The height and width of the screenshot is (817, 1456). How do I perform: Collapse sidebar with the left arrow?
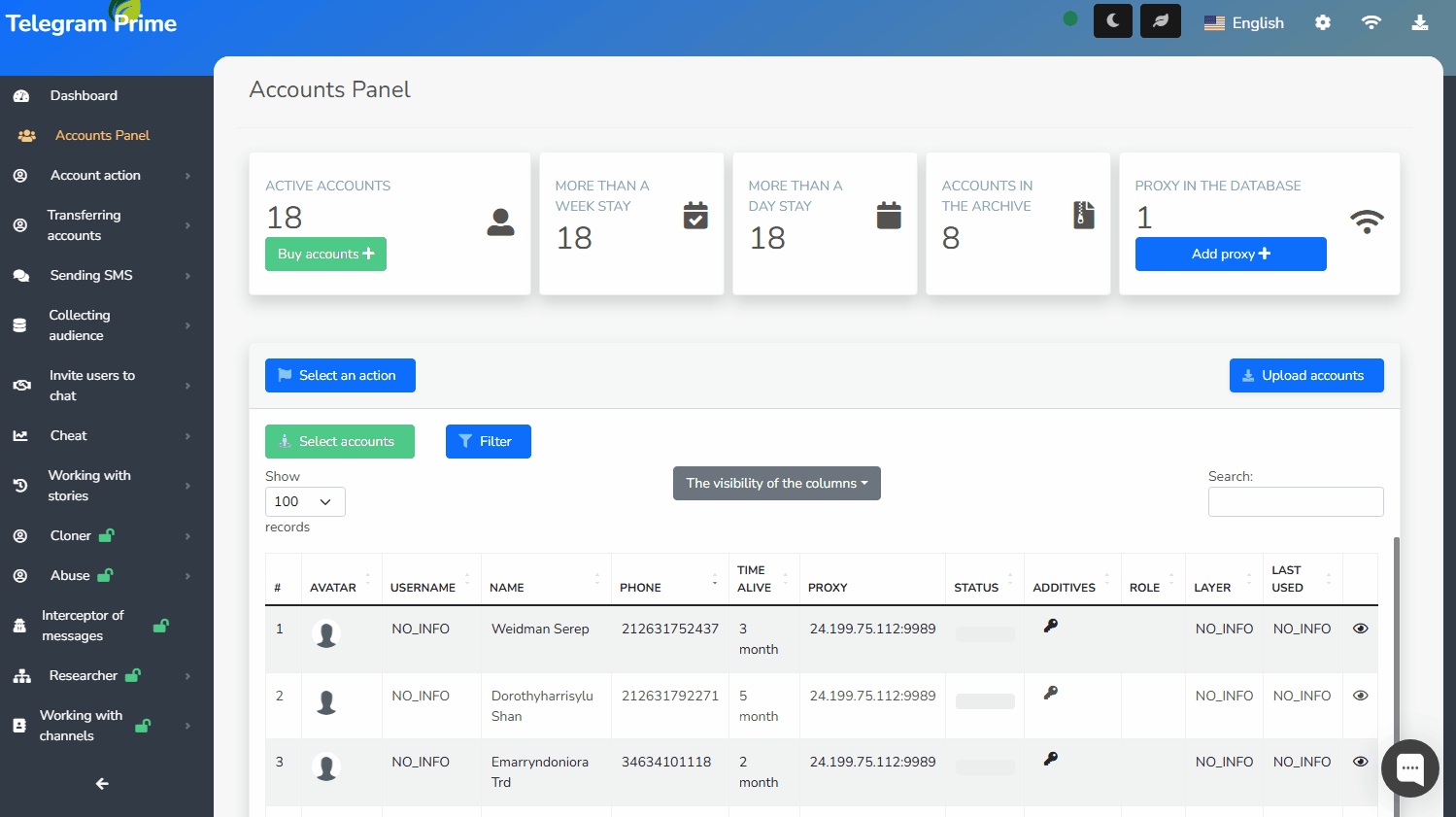pos(102,783)
